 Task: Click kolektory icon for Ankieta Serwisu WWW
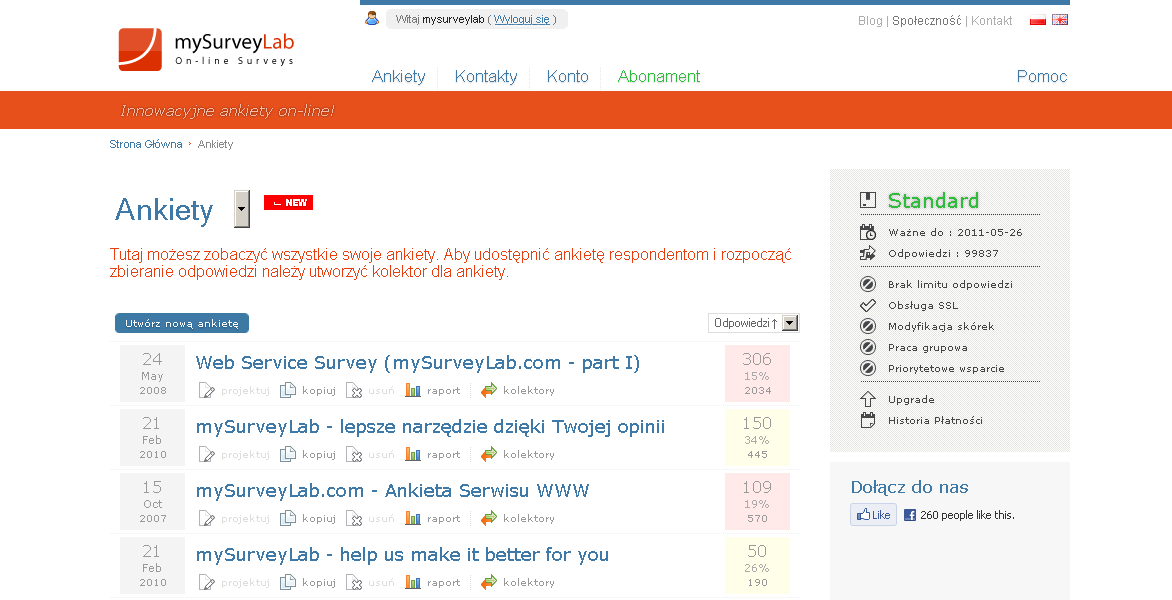coord(489,519)
